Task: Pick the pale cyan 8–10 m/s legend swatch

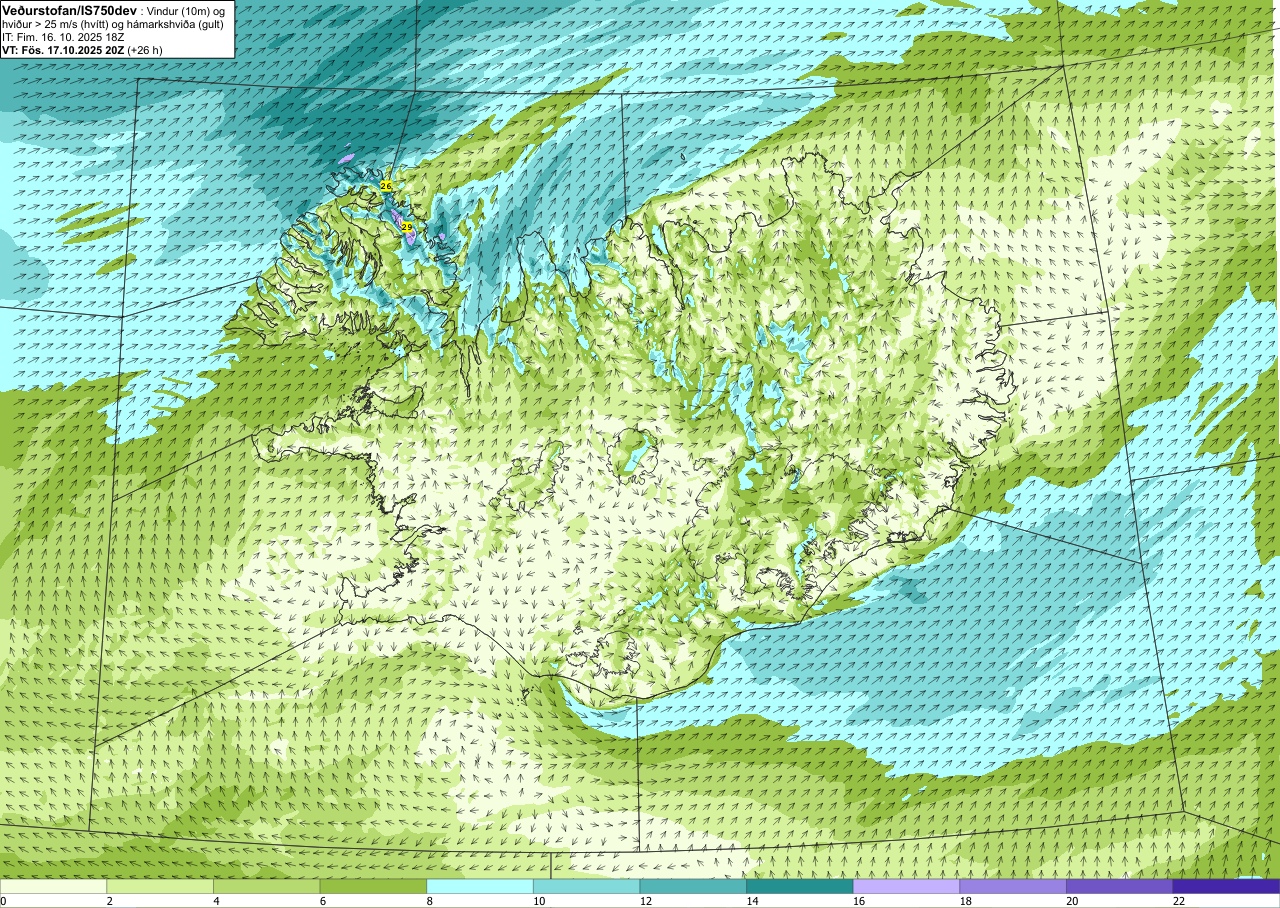Action: (x=480, y=886)
